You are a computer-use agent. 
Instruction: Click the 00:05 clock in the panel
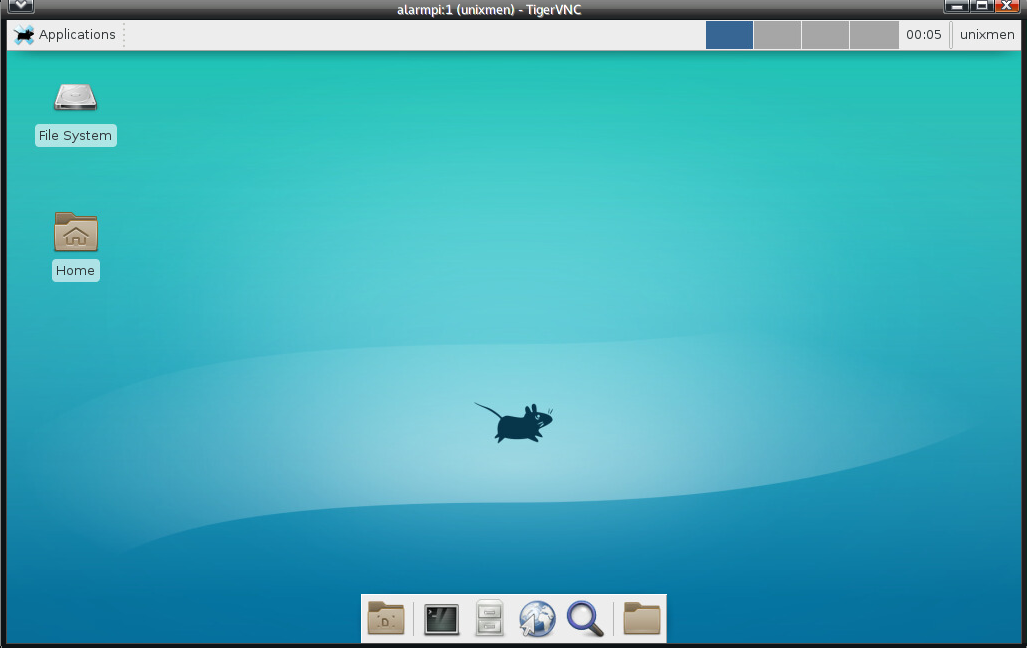[924, 35]
